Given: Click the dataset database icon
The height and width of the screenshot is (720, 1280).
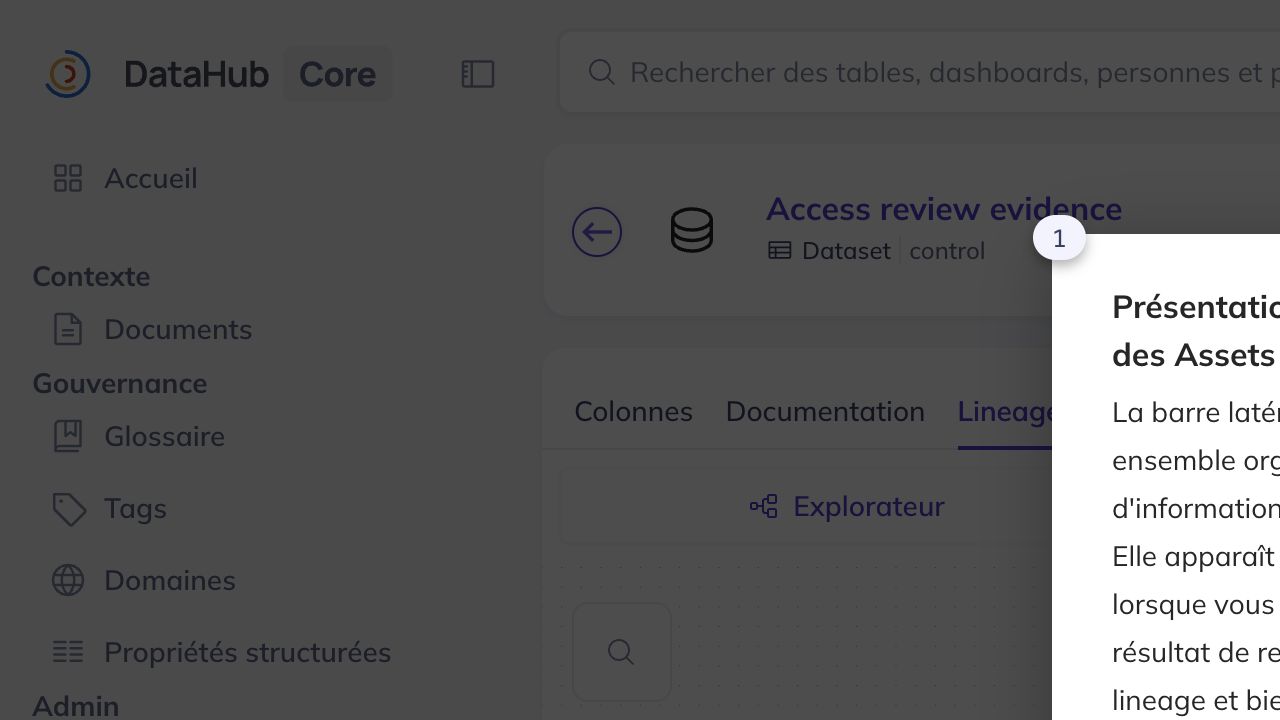Looking at the screenshot, I should (692, 231).
